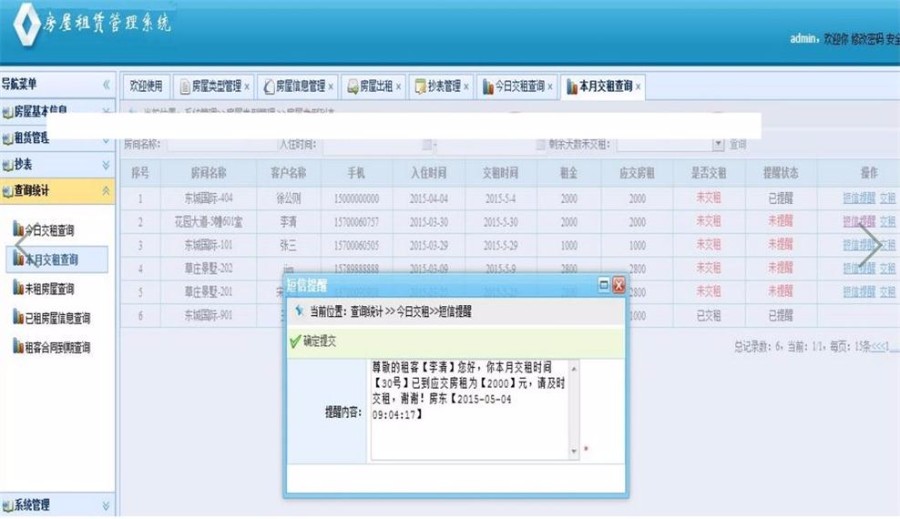Click the 入住时间 start date field
The height and width of the screenshot is (519, 900).
(378, 145)
